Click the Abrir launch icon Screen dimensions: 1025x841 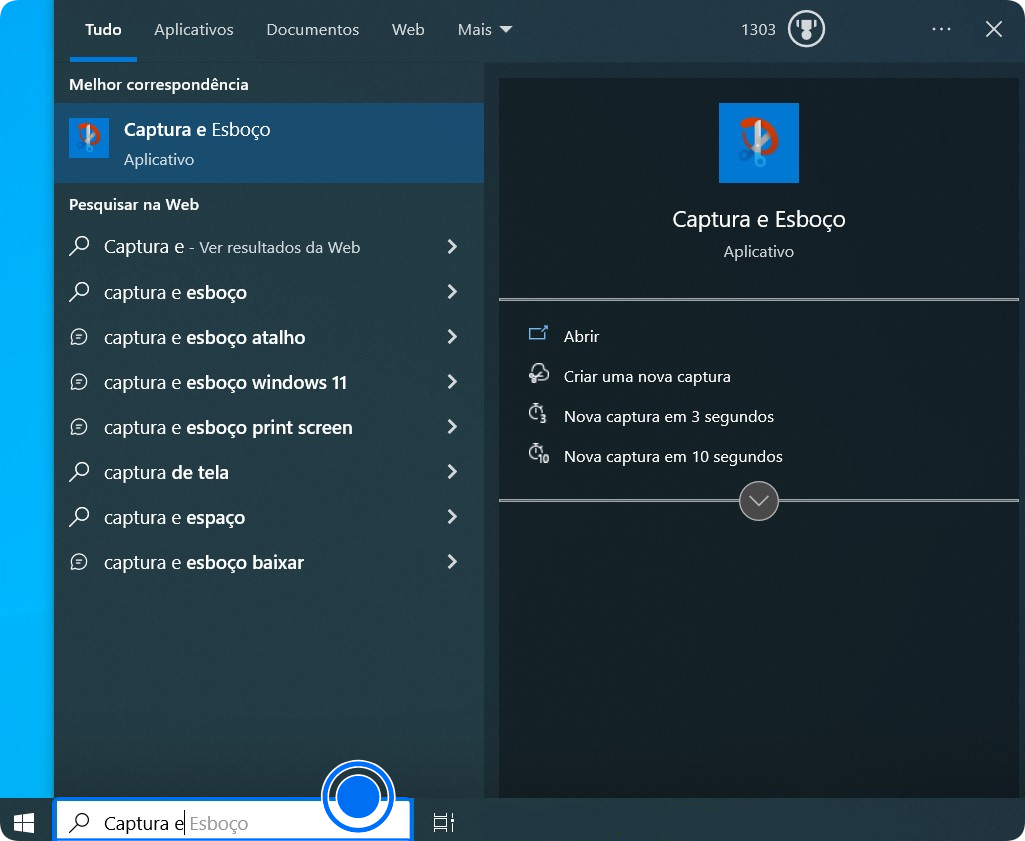pos(539,336)
